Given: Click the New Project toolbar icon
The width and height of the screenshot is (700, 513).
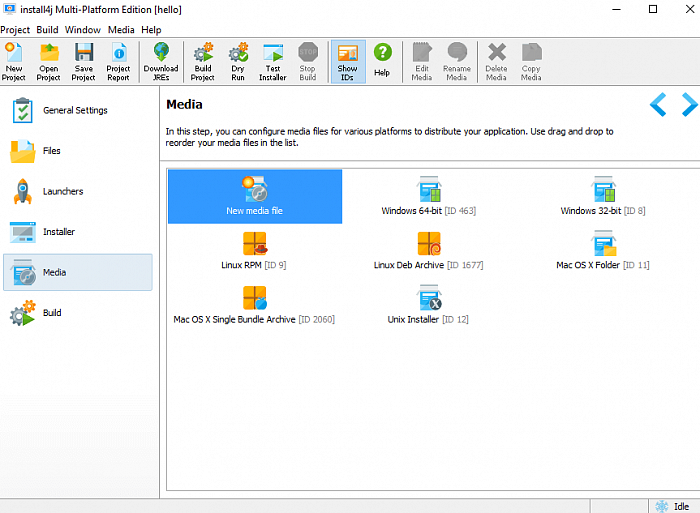Looking at the screenshot, I should click(x=14, y=62).
